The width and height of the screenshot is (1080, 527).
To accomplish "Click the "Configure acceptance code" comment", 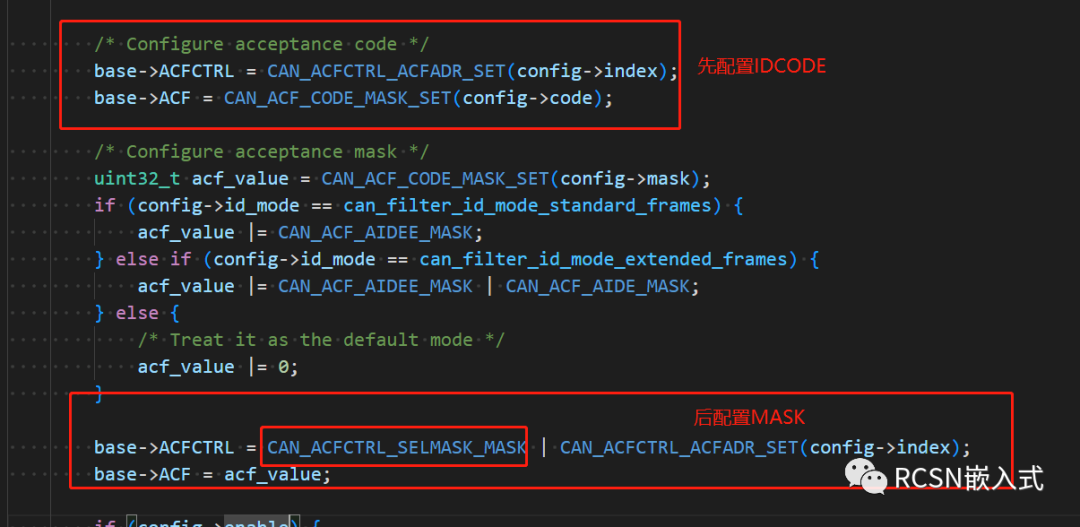I will point(261,44).
